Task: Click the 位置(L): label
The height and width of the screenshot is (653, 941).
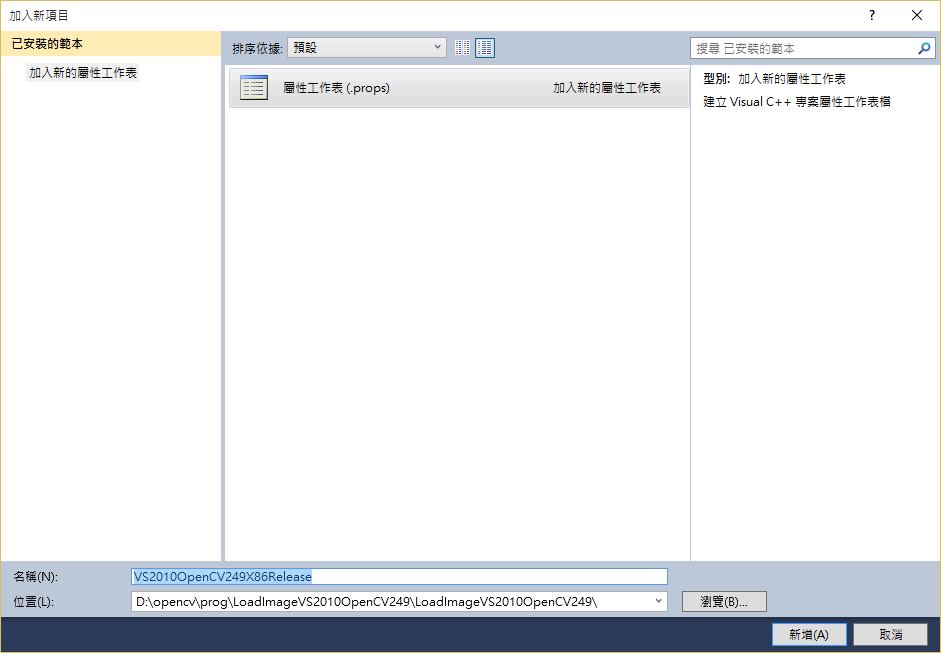Action: [34, 601]
